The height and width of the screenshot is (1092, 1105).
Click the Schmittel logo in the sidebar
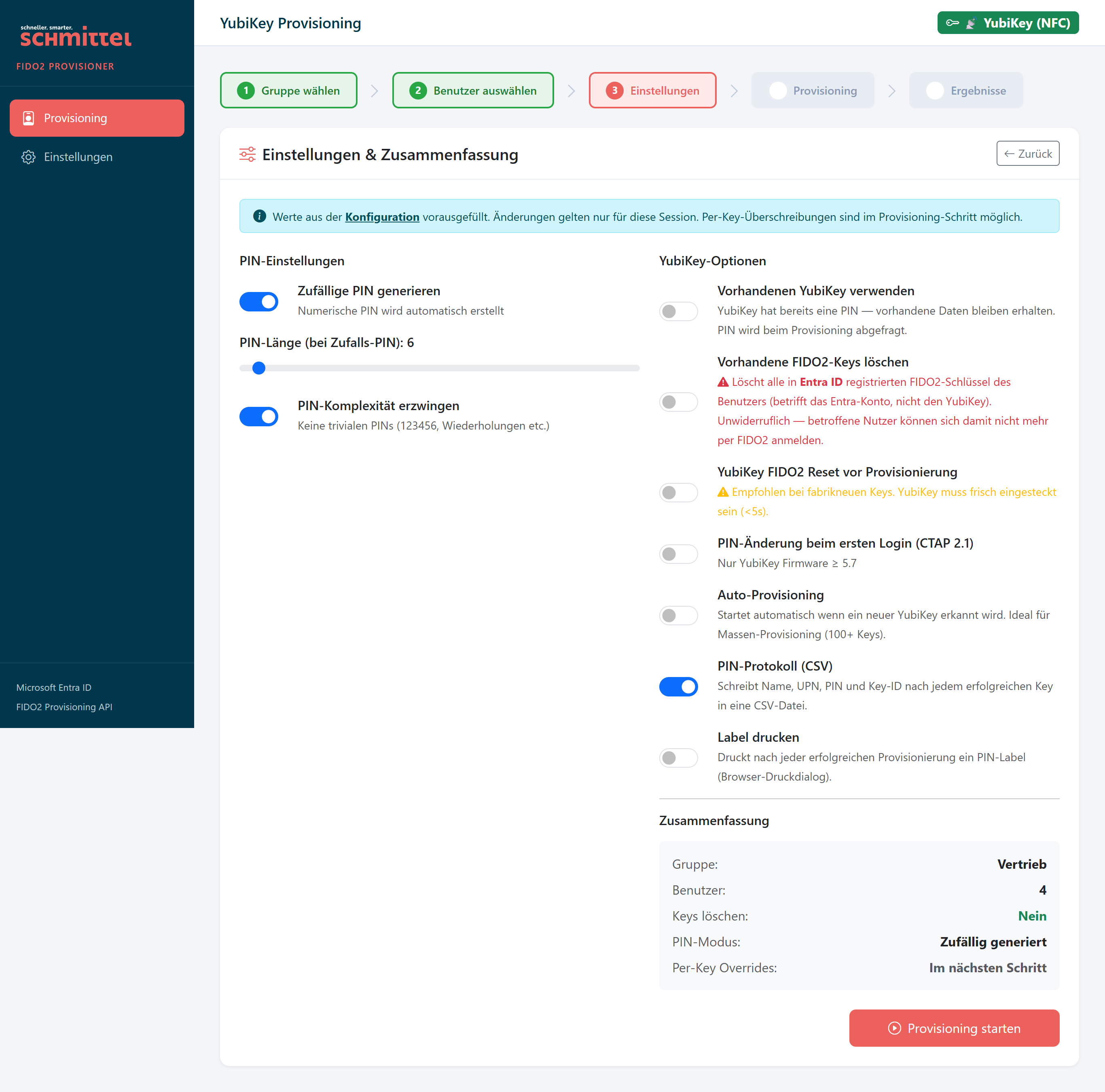tap(76, 36)
